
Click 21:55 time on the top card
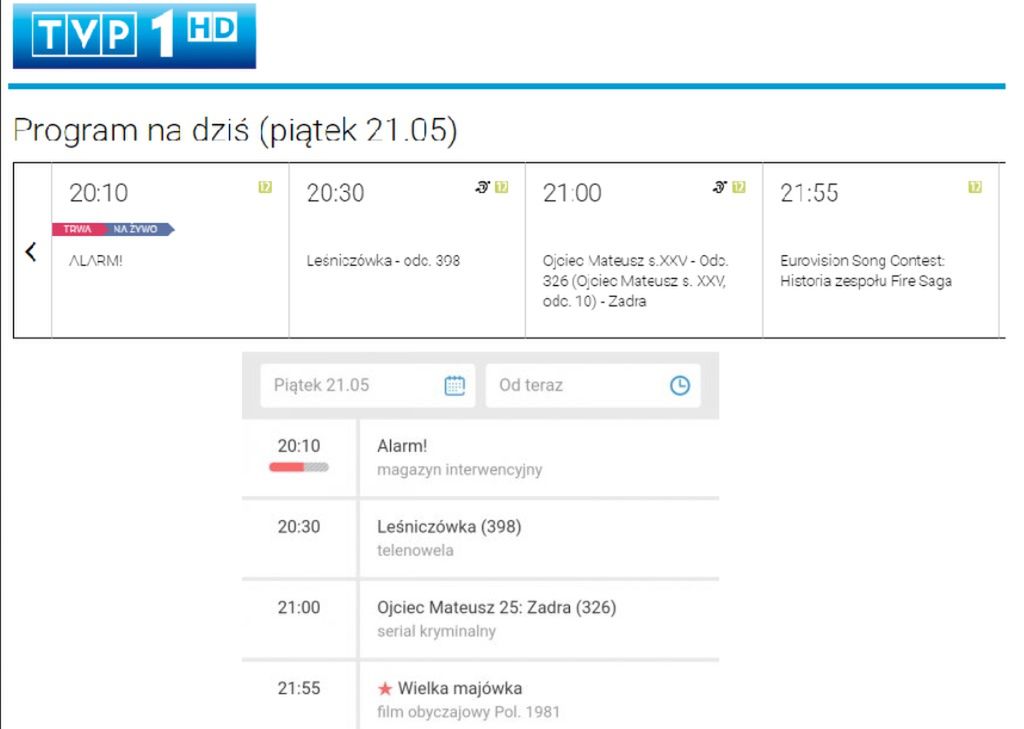[x=809, y=193]
